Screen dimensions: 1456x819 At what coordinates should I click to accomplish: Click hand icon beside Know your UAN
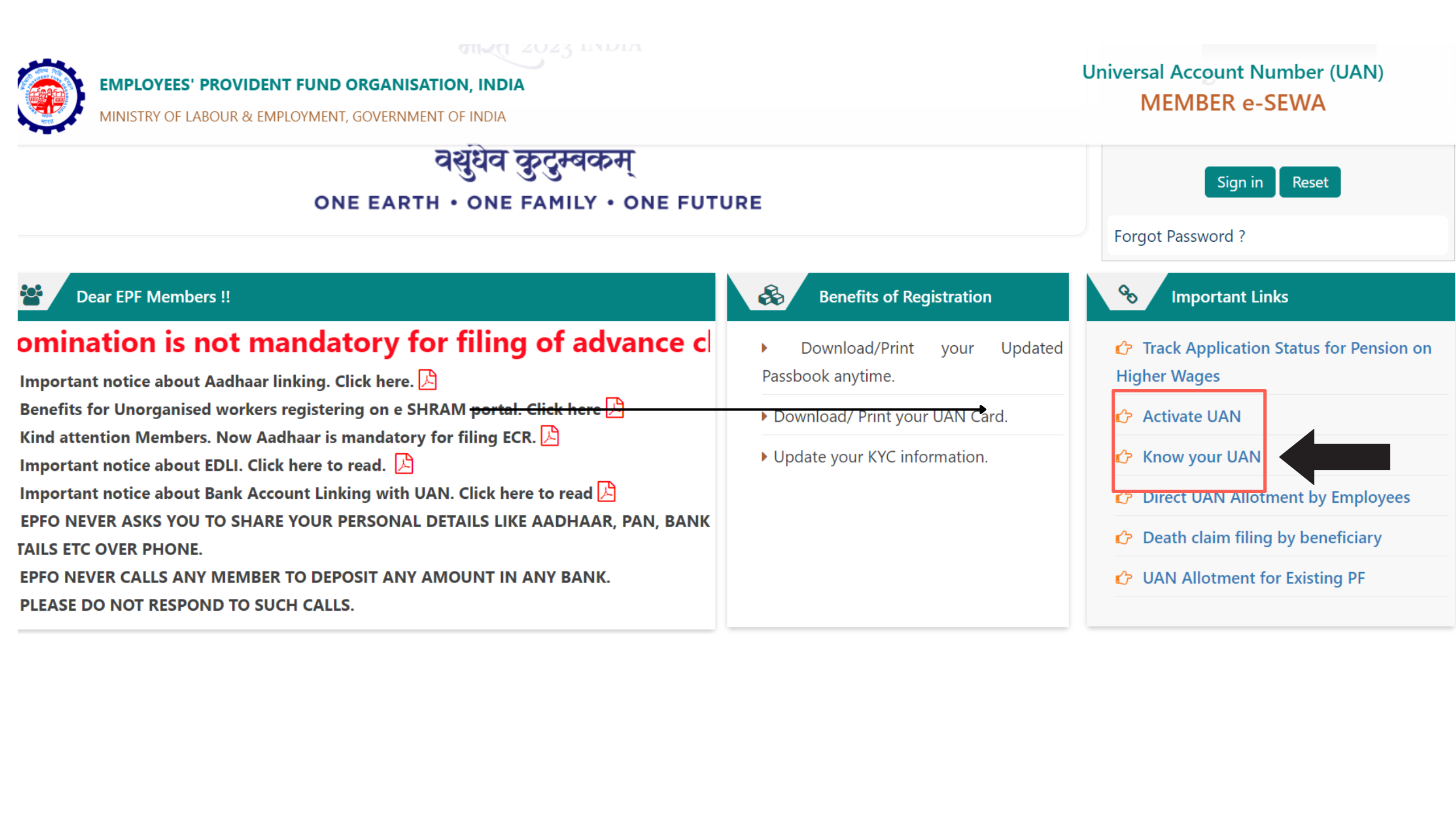coord(1124,457)
